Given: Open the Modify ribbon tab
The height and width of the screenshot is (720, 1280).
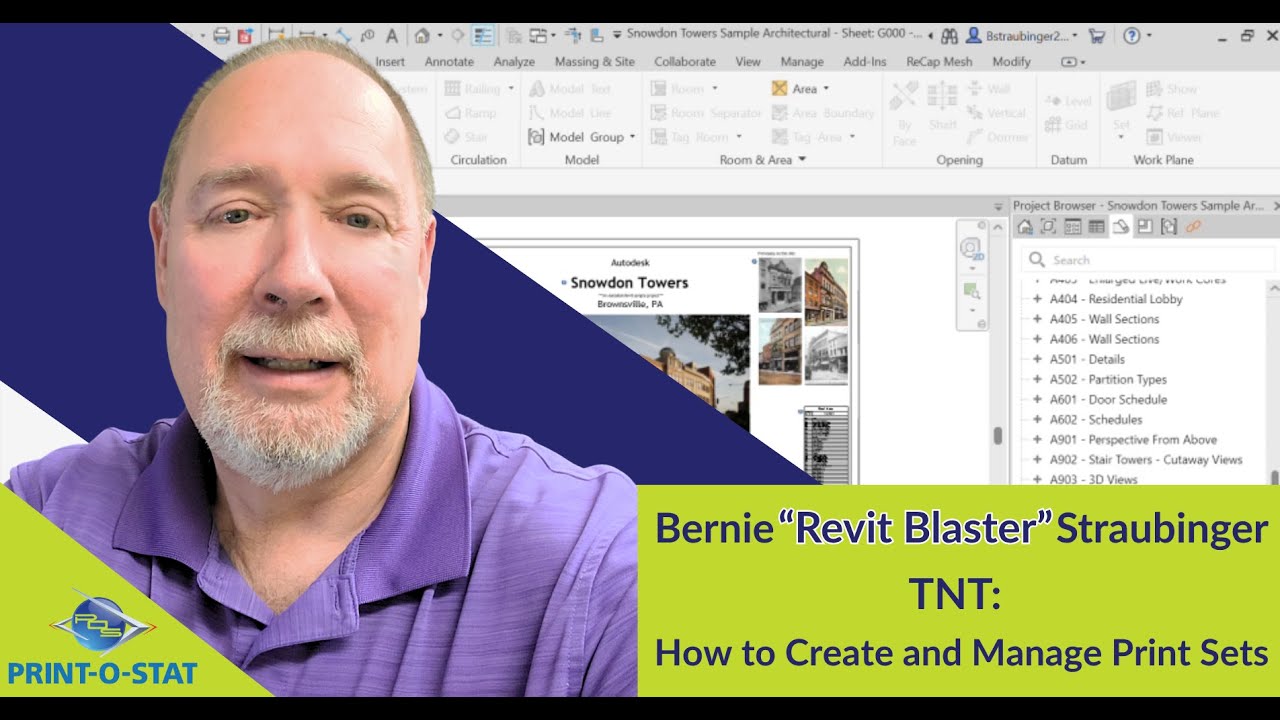Looking at the screenshot, I should point(1011,61).
